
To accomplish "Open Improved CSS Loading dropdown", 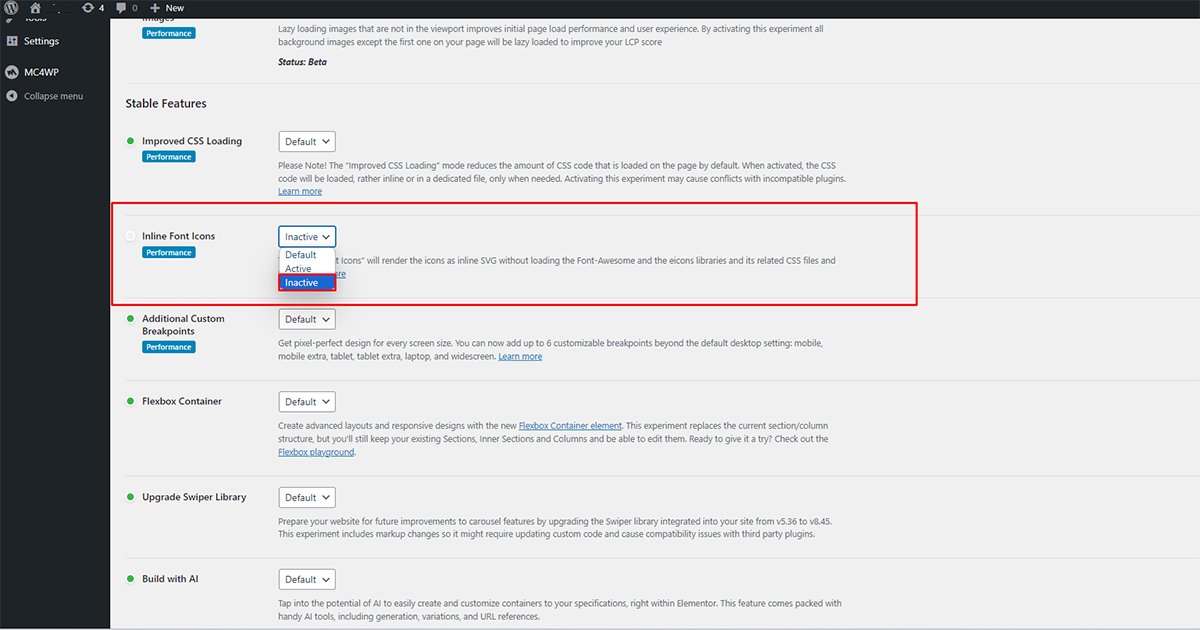I will [307, 142].
